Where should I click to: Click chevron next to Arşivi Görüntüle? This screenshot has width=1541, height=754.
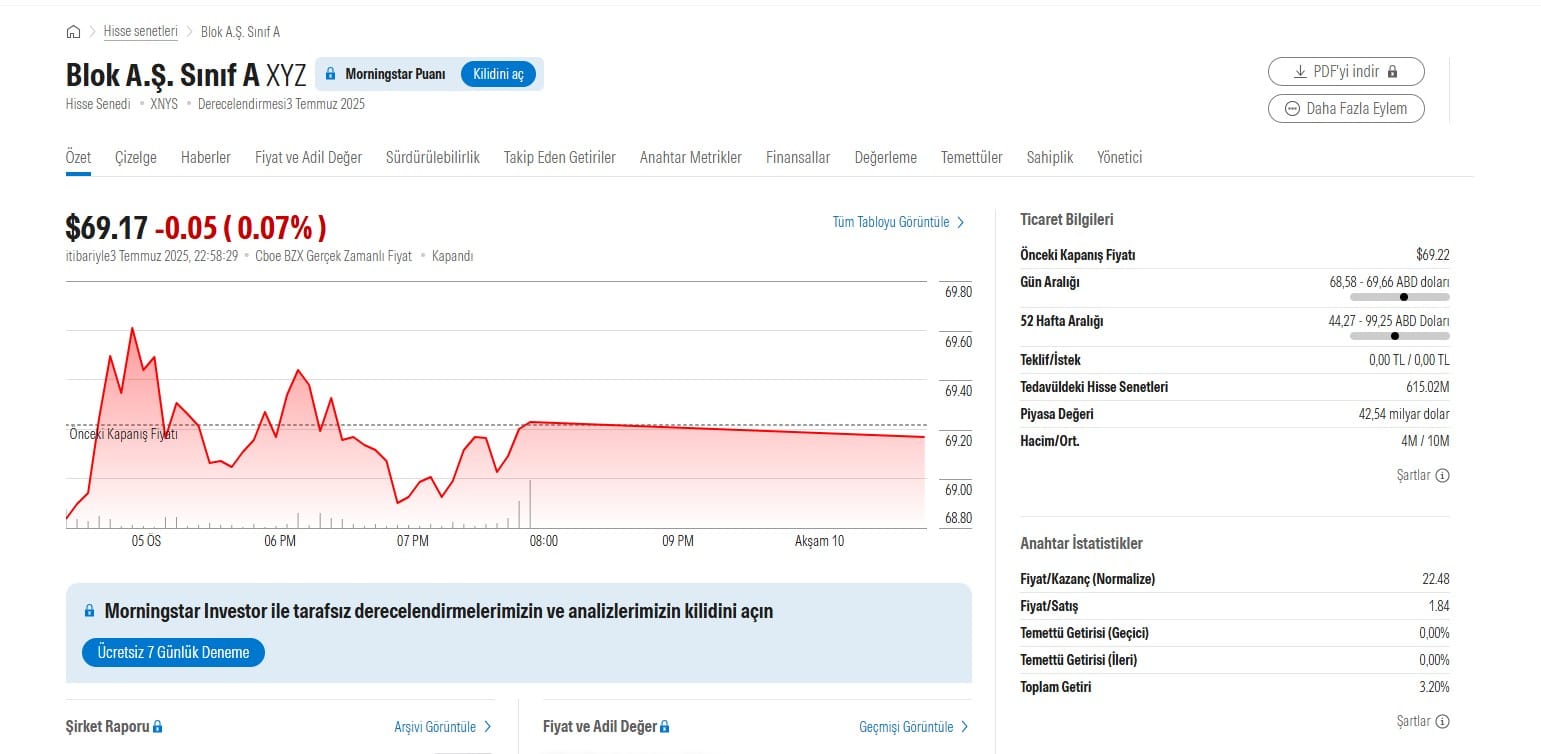[488, 727]
